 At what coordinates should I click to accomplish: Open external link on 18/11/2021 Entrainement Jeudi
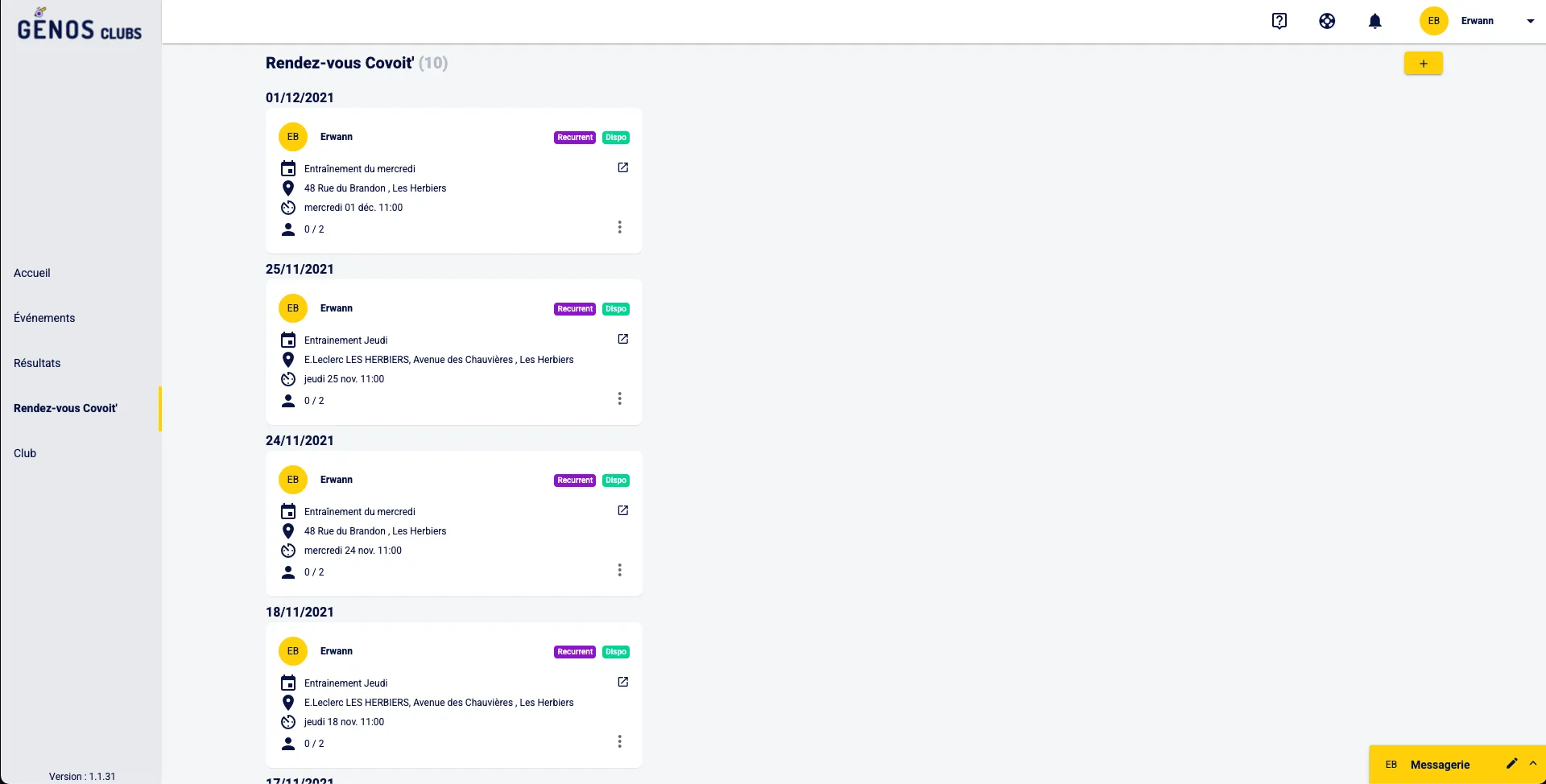coord(622,682)
